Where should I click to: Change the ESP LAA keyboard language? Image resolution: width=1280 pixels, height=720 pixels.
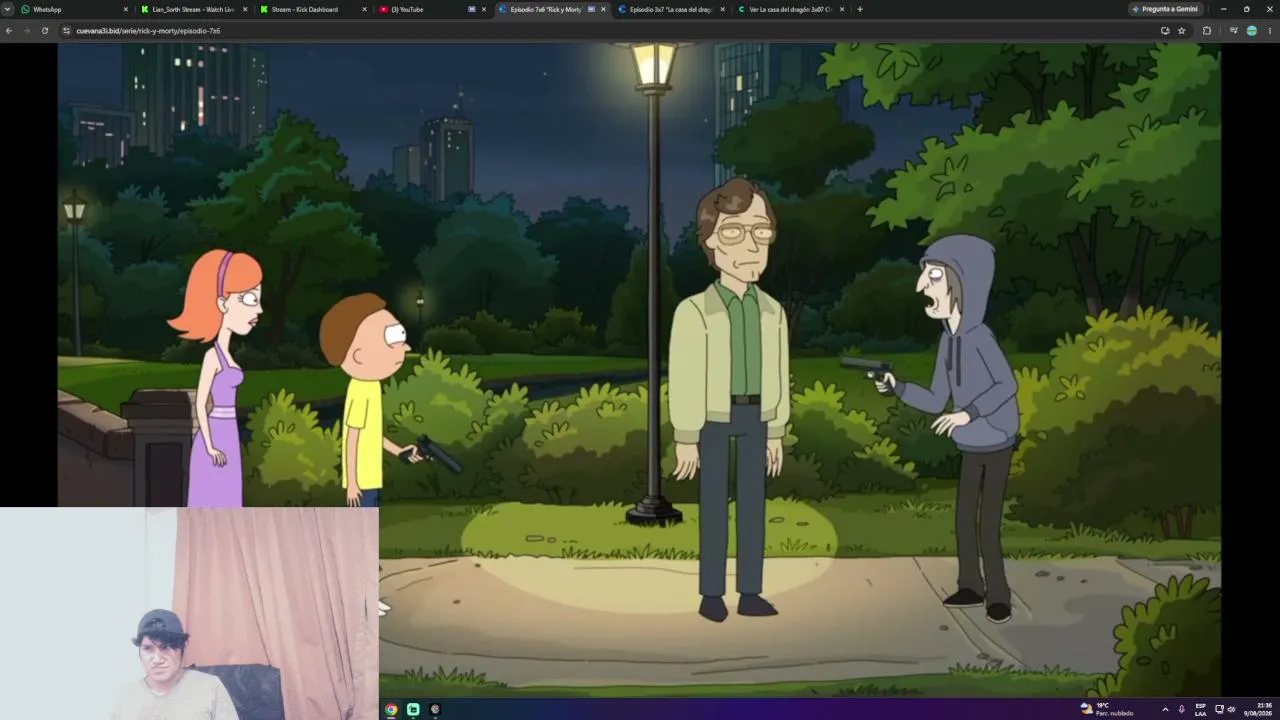[1200, 709]
